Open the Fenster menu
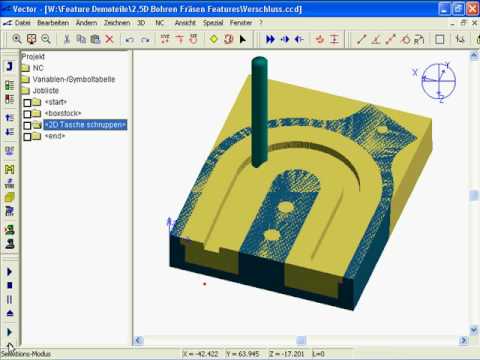The height and width of the screenshot is (360, 480). [x=241, y=23]
